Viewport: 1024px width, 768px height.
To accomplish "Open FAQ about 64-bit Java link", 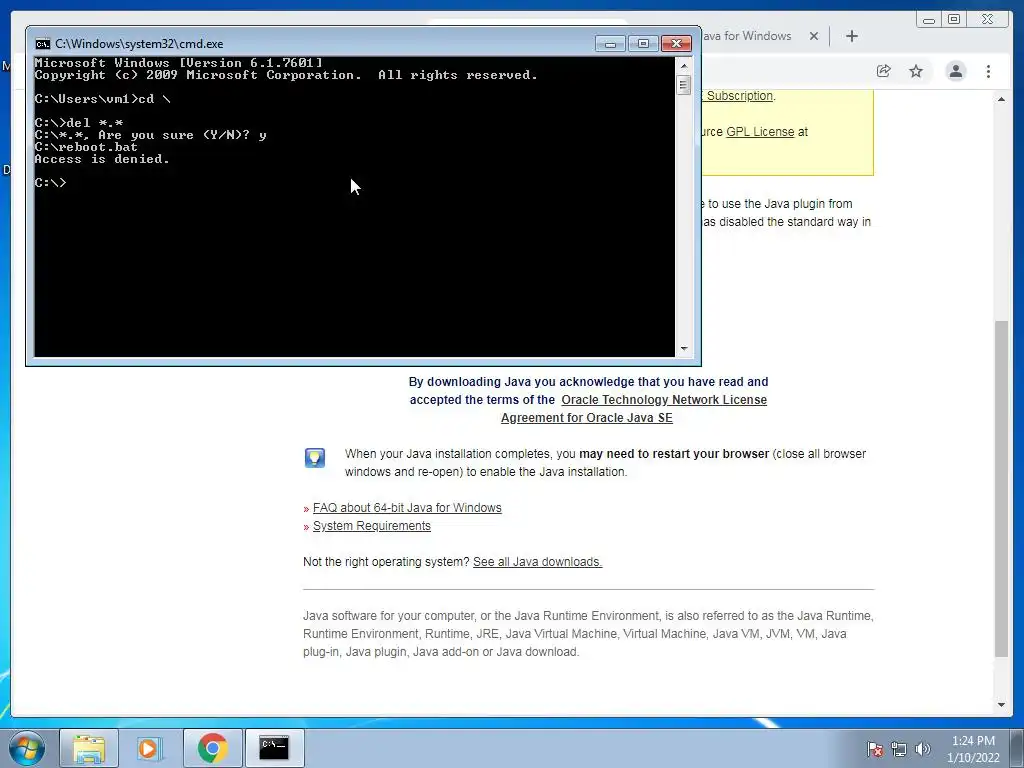I will (x=407, y=507).
